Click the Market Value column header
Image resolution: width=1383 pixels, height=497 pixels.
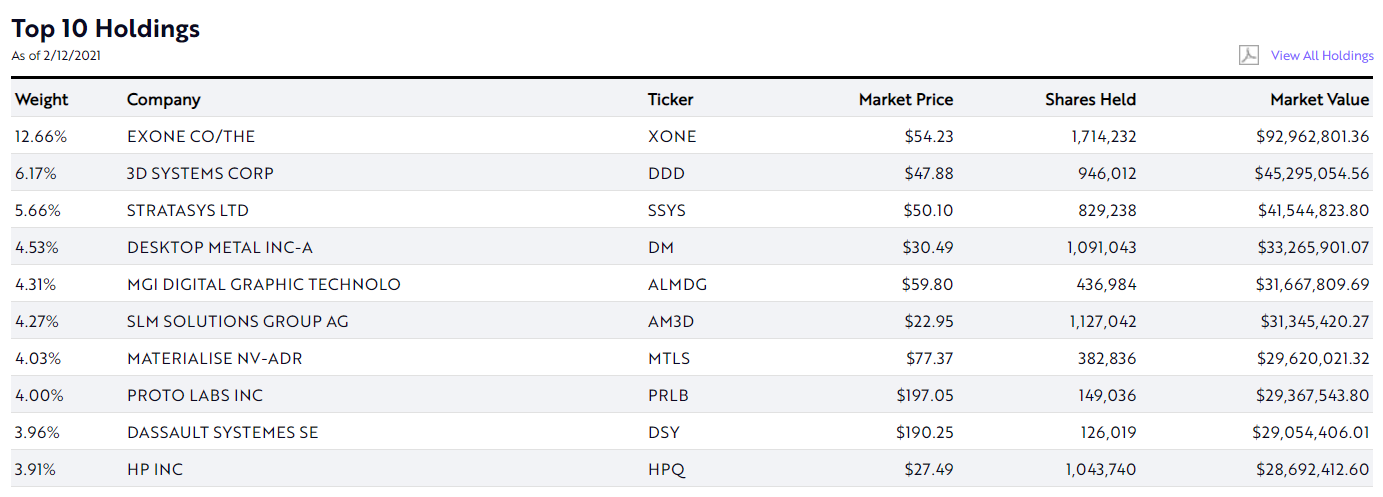1319,99
